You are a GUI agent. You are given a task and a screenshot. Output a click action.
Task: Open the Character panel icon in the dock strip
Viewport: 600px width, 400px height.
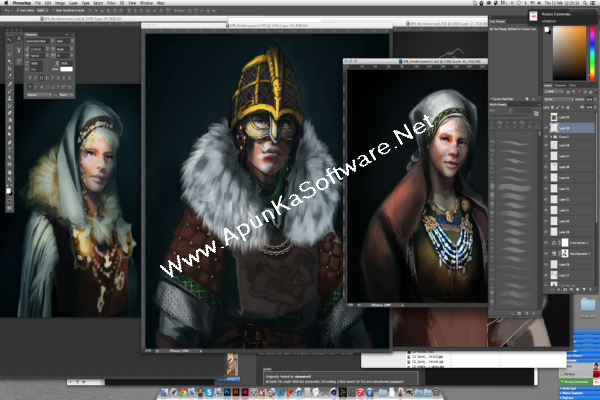pos(19,39)
